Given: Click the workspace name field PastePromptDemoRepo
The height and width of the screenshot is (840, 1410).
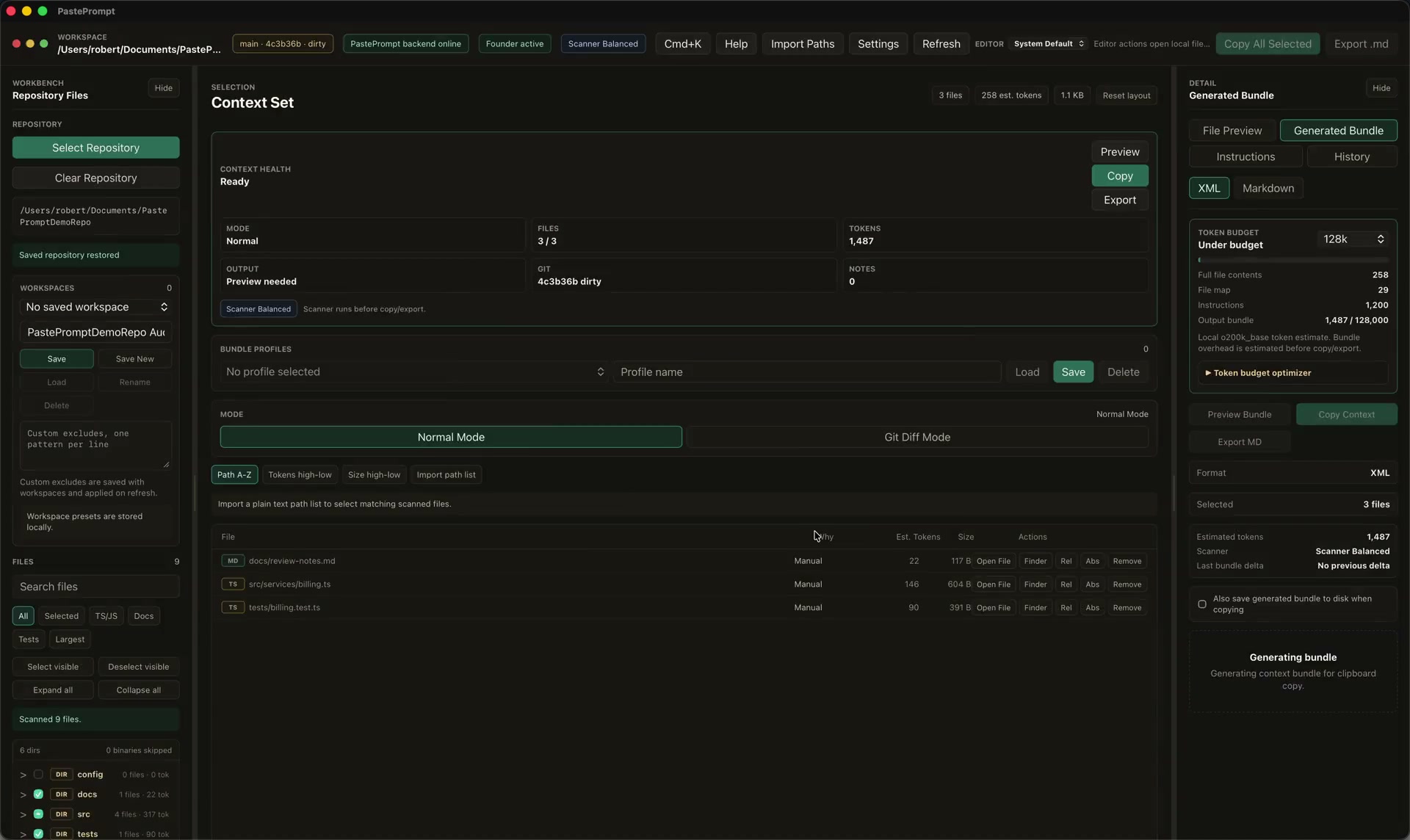Looking at the screenshot, I should click(95, 333).
